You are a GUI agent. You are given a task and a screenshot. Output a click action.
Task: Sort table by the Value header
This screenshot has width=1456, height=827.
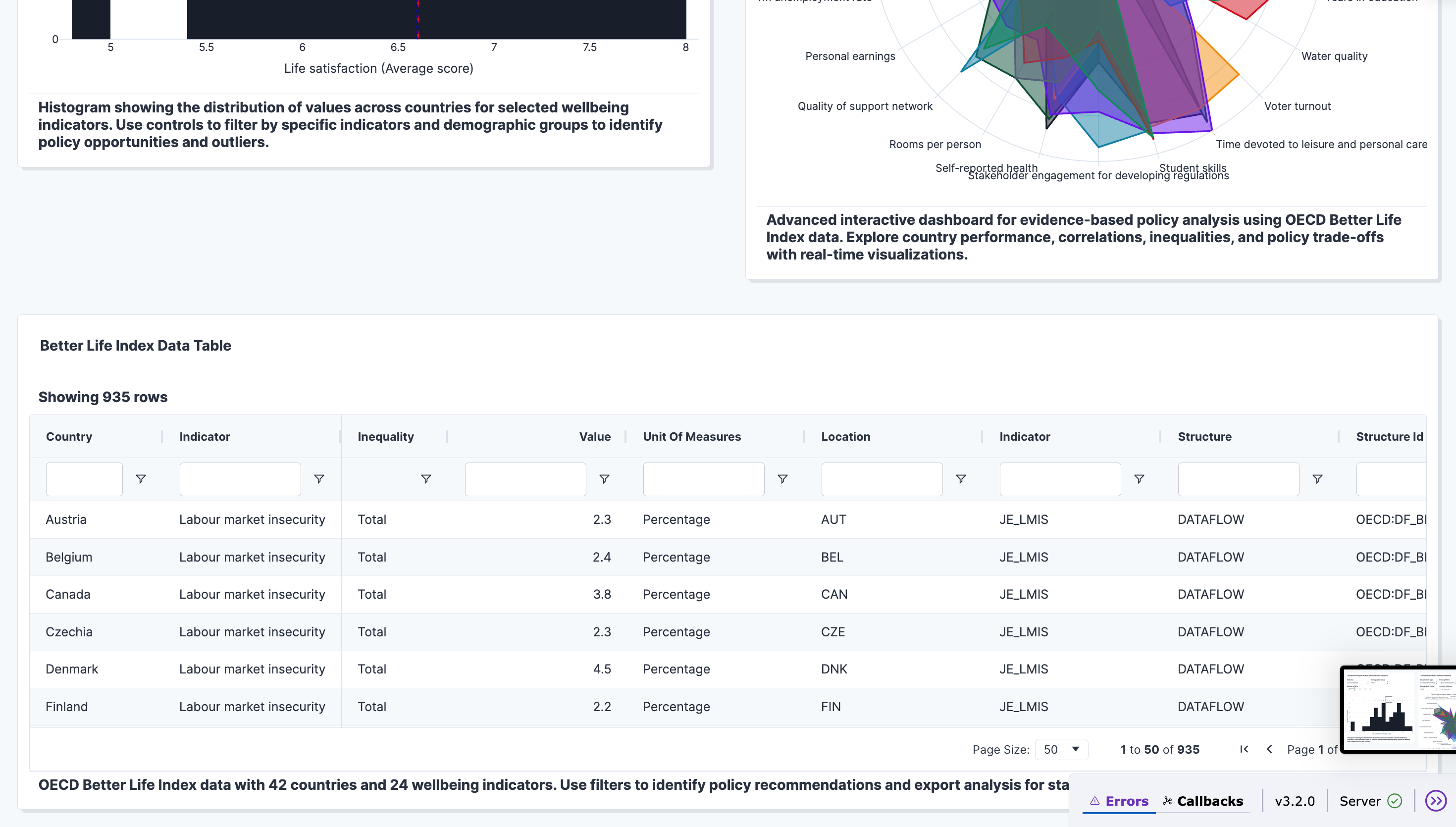click(x=594, y=436)
